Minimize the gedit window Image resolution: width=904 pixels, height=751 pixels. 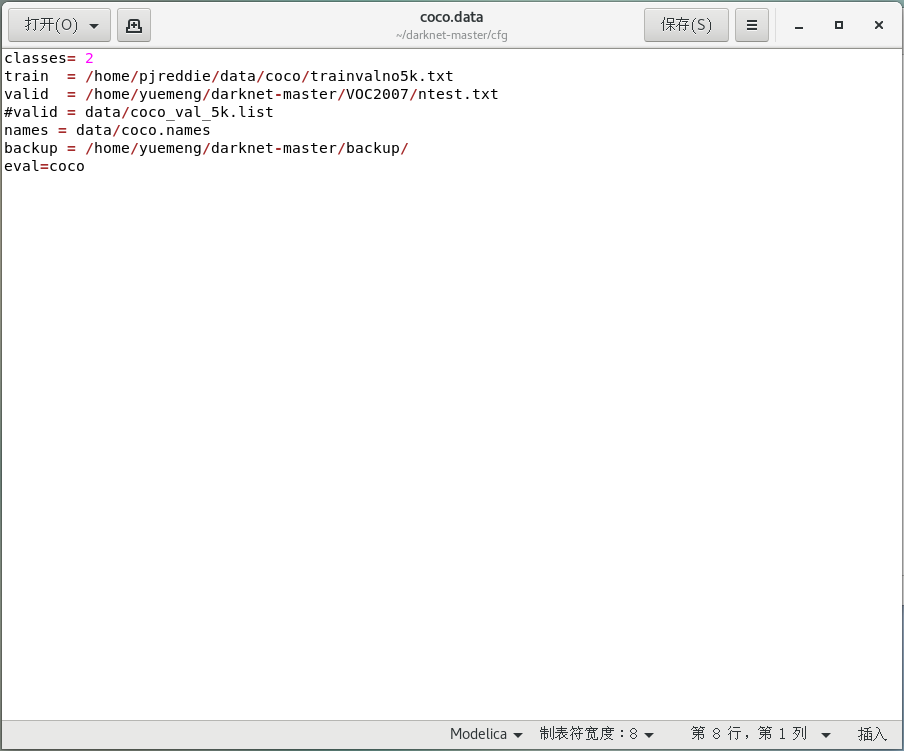click(x=799, y=26)
